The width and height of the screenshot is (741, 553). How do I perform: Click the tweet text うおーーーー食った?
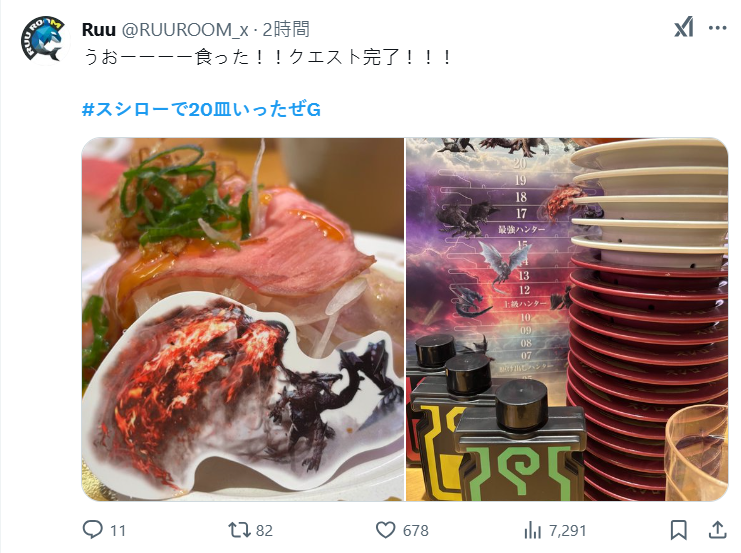[x=166, y=57]
